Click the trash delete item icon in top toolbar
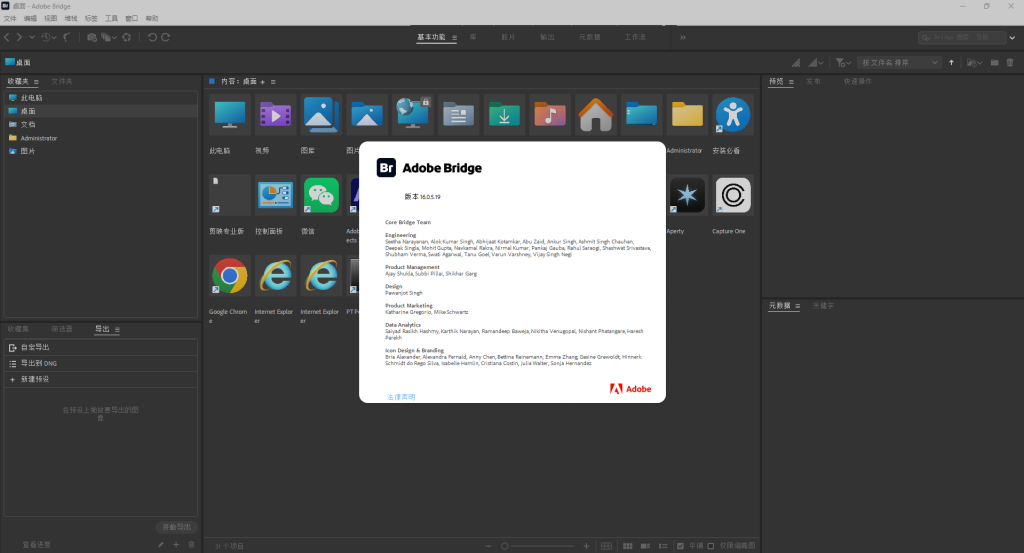The image size is (1024, 553). [1010, 63]
